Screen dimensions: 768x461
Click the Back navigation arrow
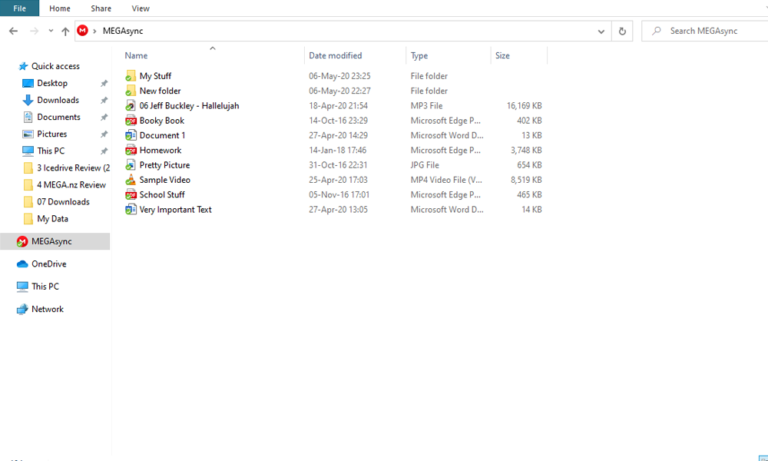13,31
